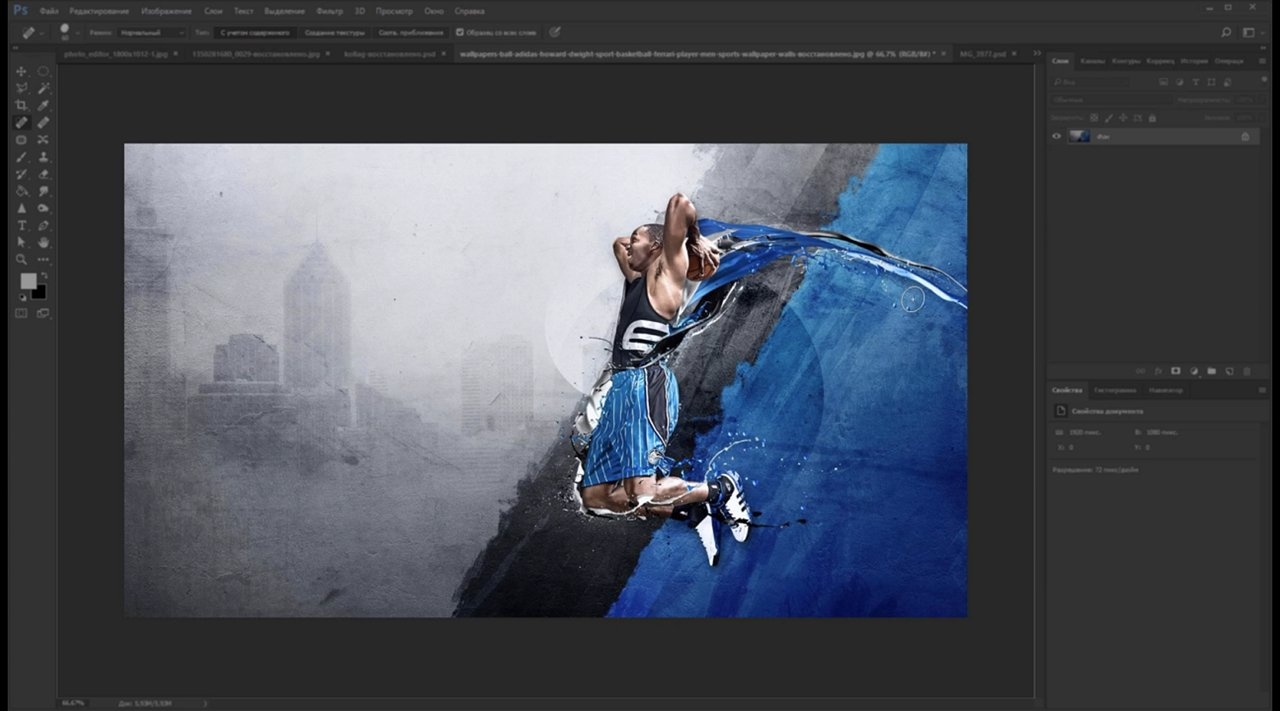Select the Horizontal Type tool
1280x711 pixels.
click(x=21, y=225)
